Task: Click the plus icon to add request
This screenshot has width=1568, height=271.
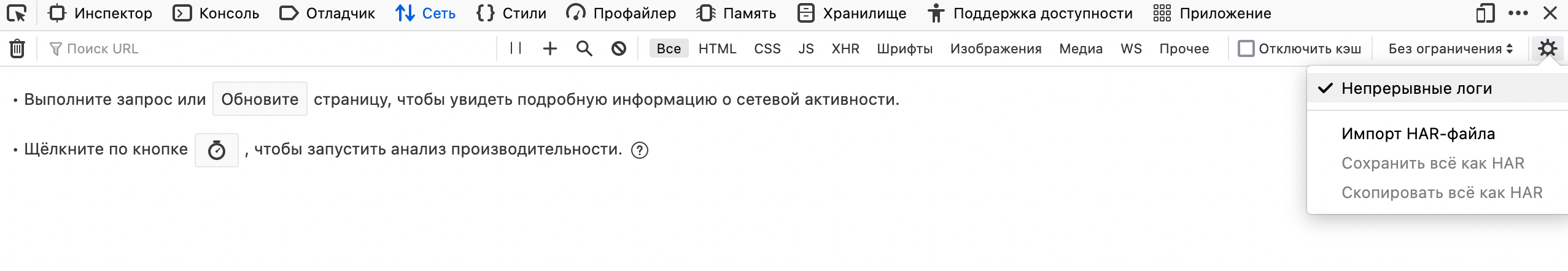Action: tap(550, 48)
